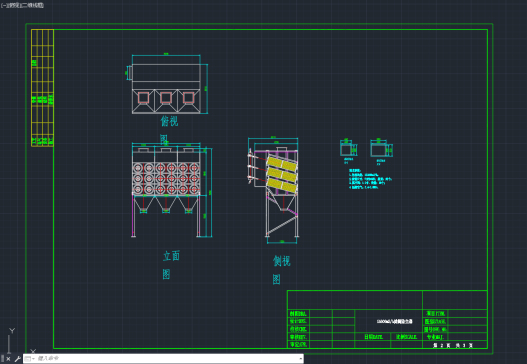Select the white drawing title in the title block
Screen dimensions: 527x364
[394, 322]
